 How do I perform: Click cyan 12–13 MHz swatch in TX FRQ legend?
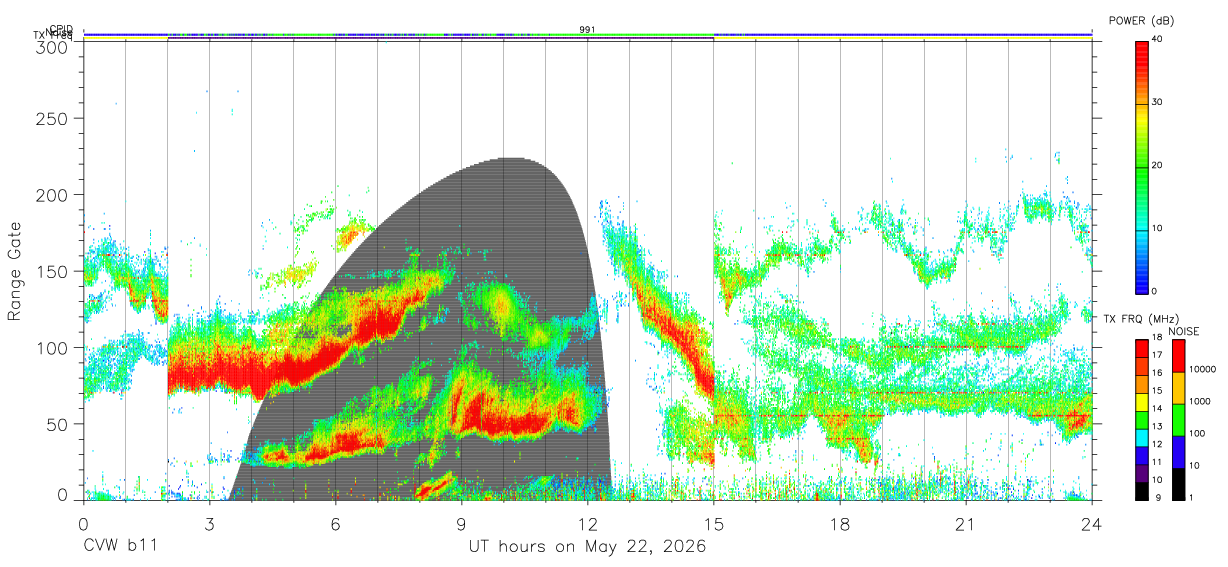[x=1142, y=436]
